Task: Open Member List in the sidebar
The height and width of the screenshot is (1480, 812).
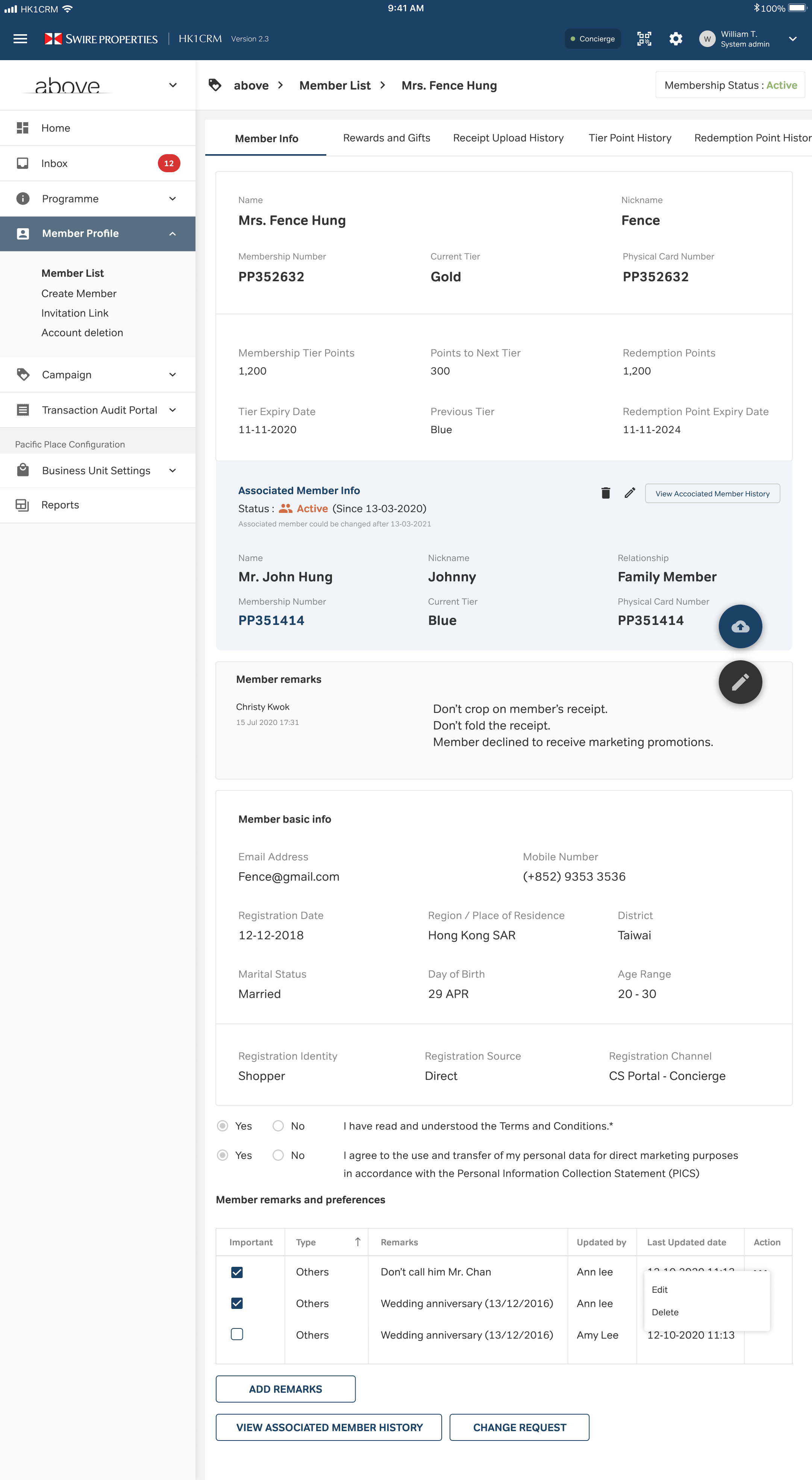Action: click(x=72, y=273)
